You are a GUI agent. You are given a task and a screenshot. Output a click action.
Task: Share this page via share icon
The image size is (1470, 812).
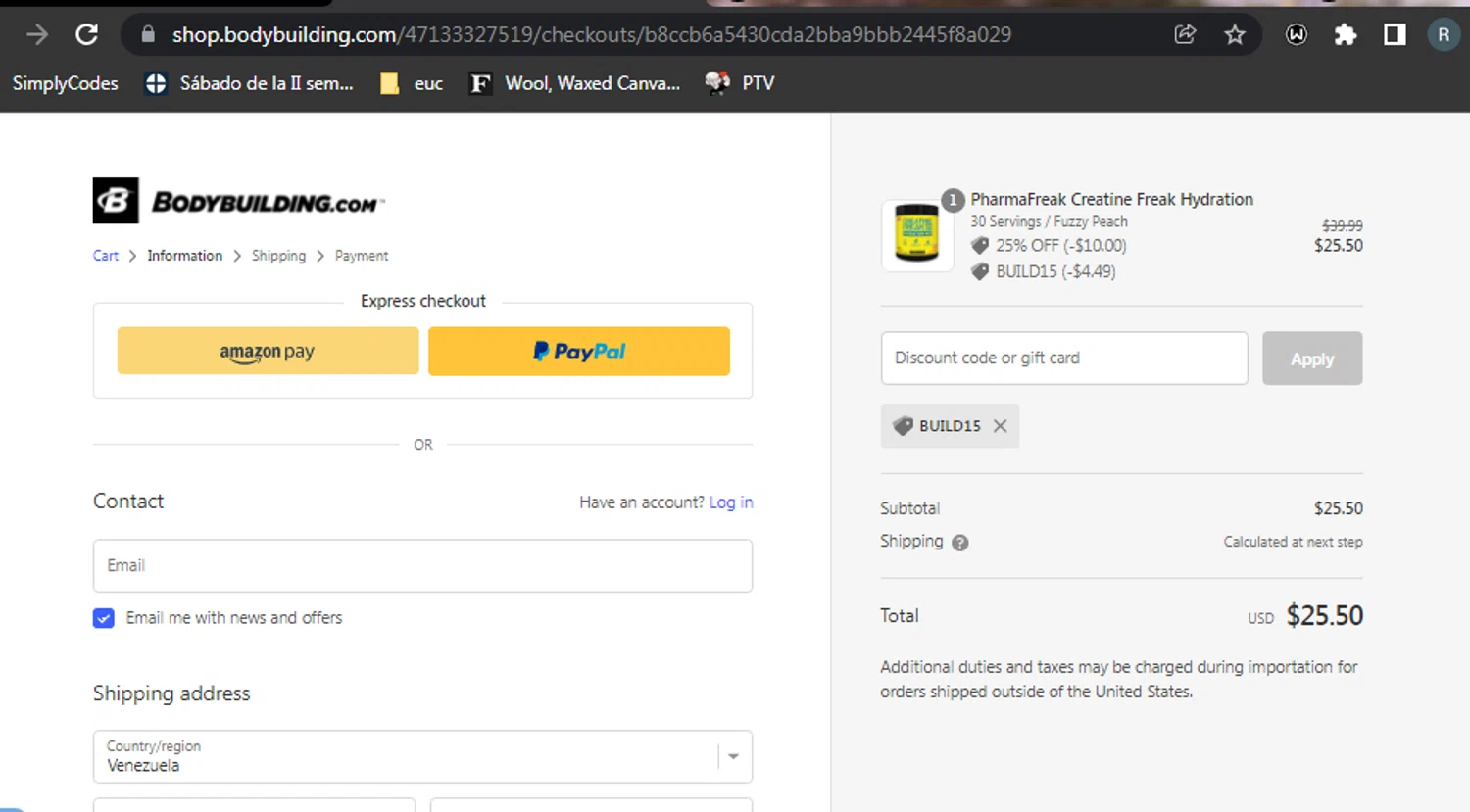tap(1185, 35)
